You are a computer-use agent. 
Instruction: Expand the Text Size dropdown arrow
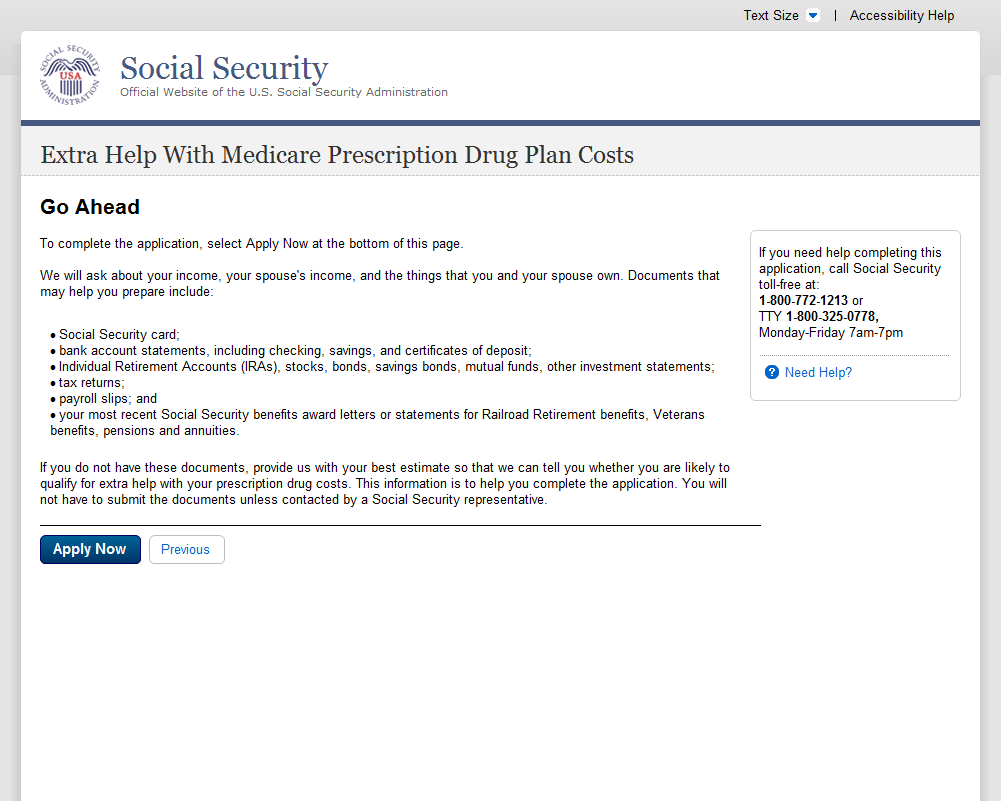tap(812, 16)
